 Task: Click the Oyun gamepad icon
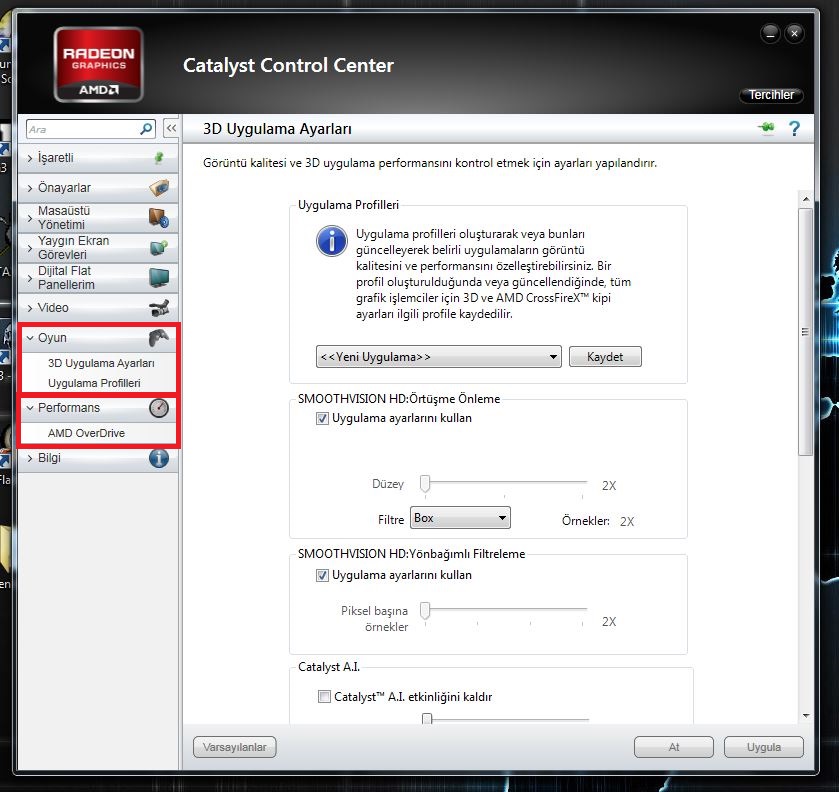(x=159, y=338)
